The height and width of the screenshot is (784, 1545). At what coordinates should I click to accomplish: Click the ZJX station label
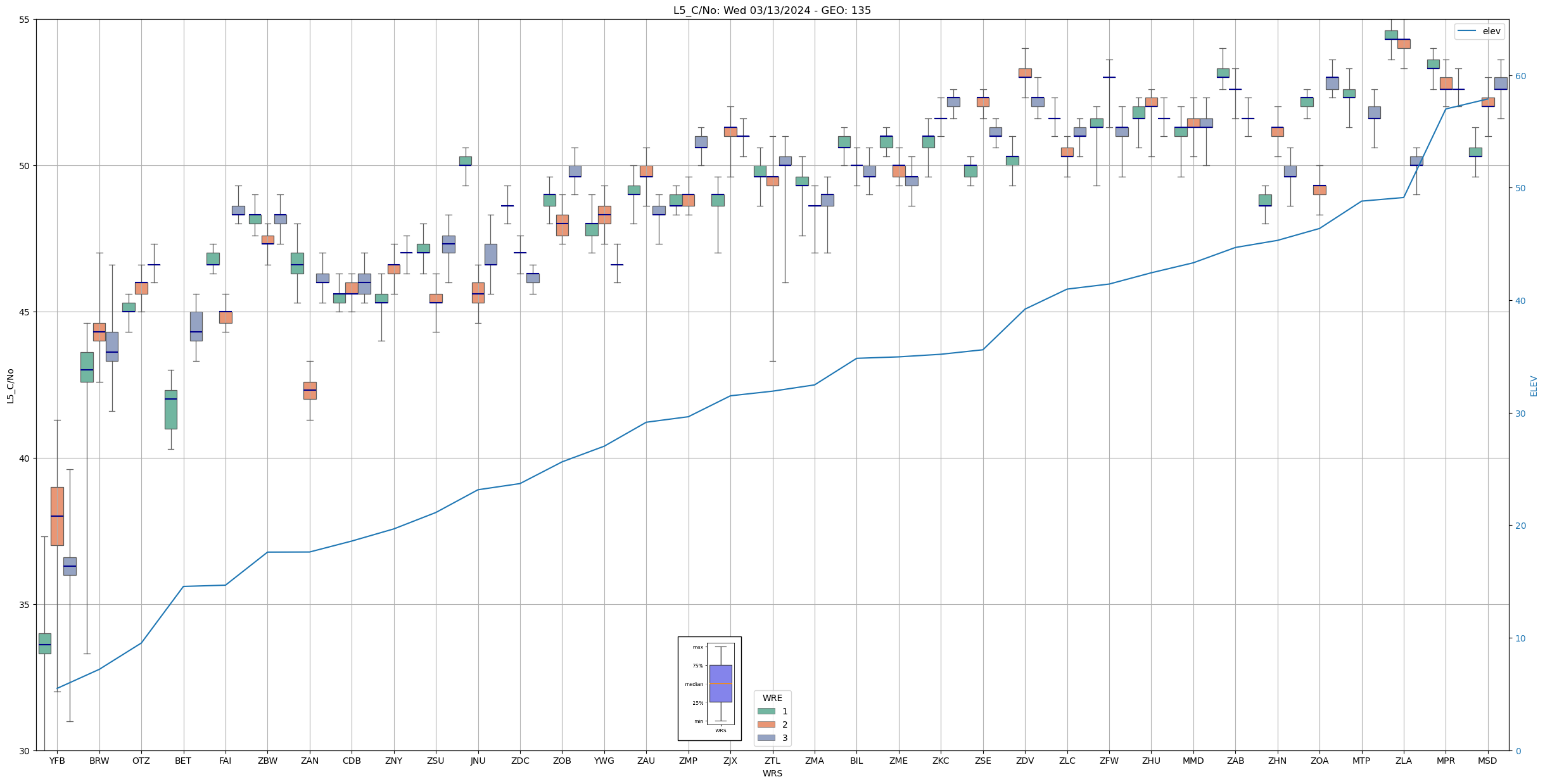pyautogui.click(x=730, y=761)
